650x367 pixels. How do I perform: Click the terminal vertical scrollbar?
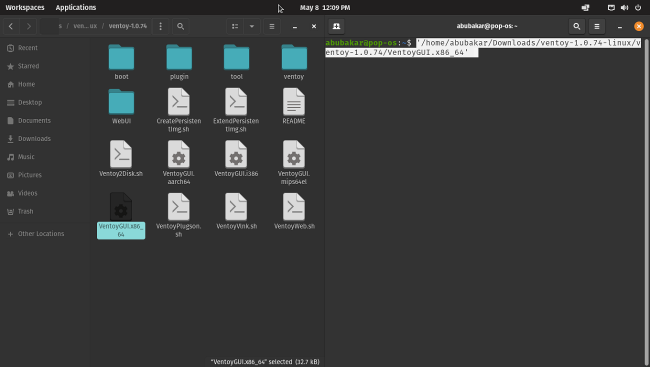tap(646, 201)
